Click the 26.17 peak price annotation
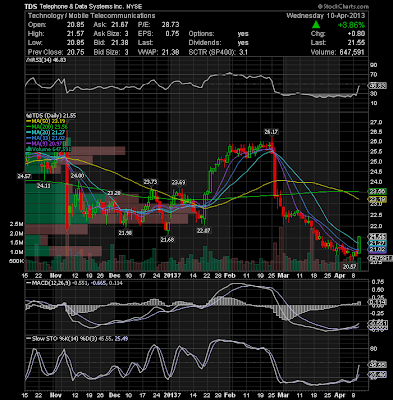 click(x=271, y=132)
